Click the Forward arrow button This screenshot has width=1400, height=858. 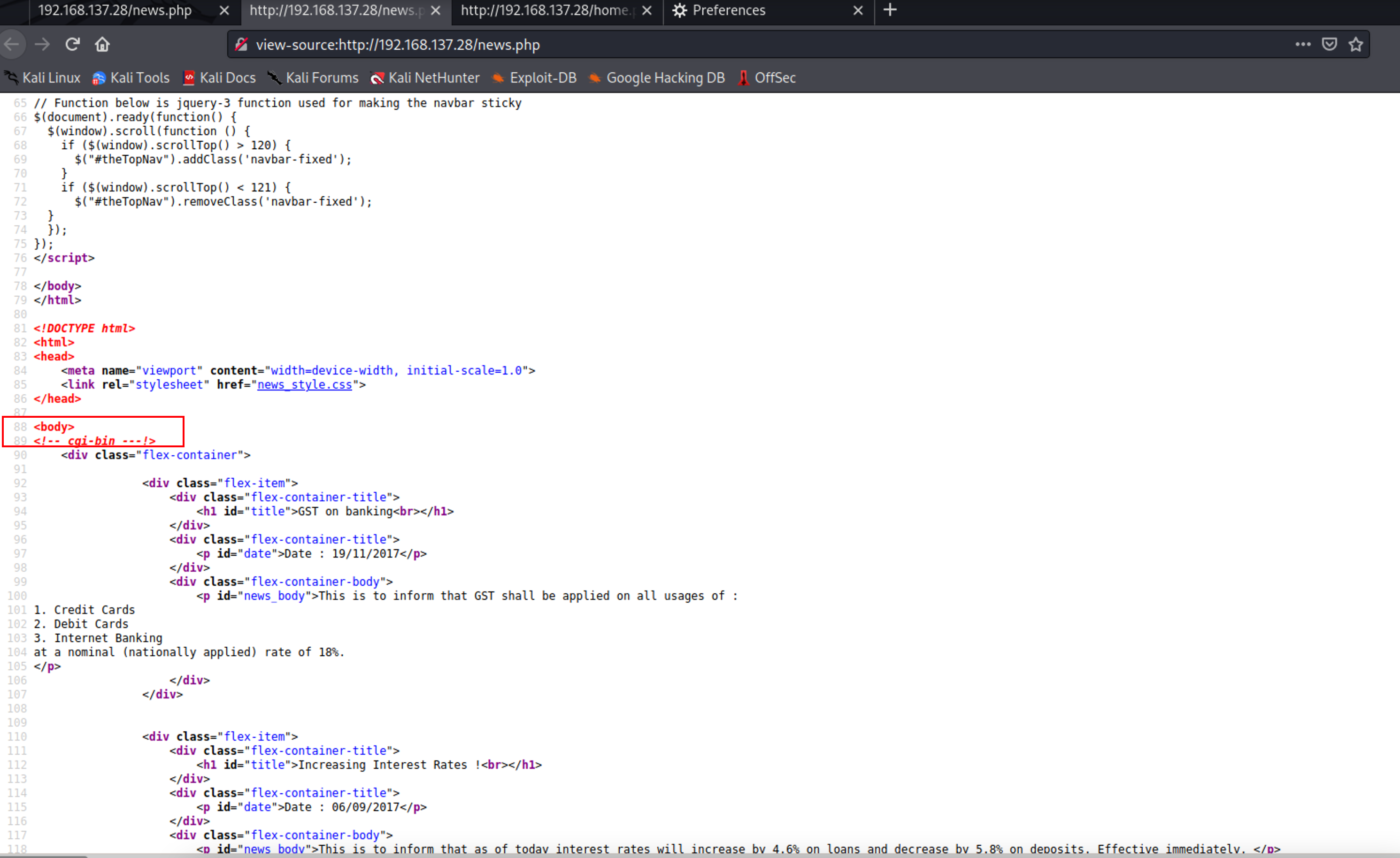pos(43,44)
